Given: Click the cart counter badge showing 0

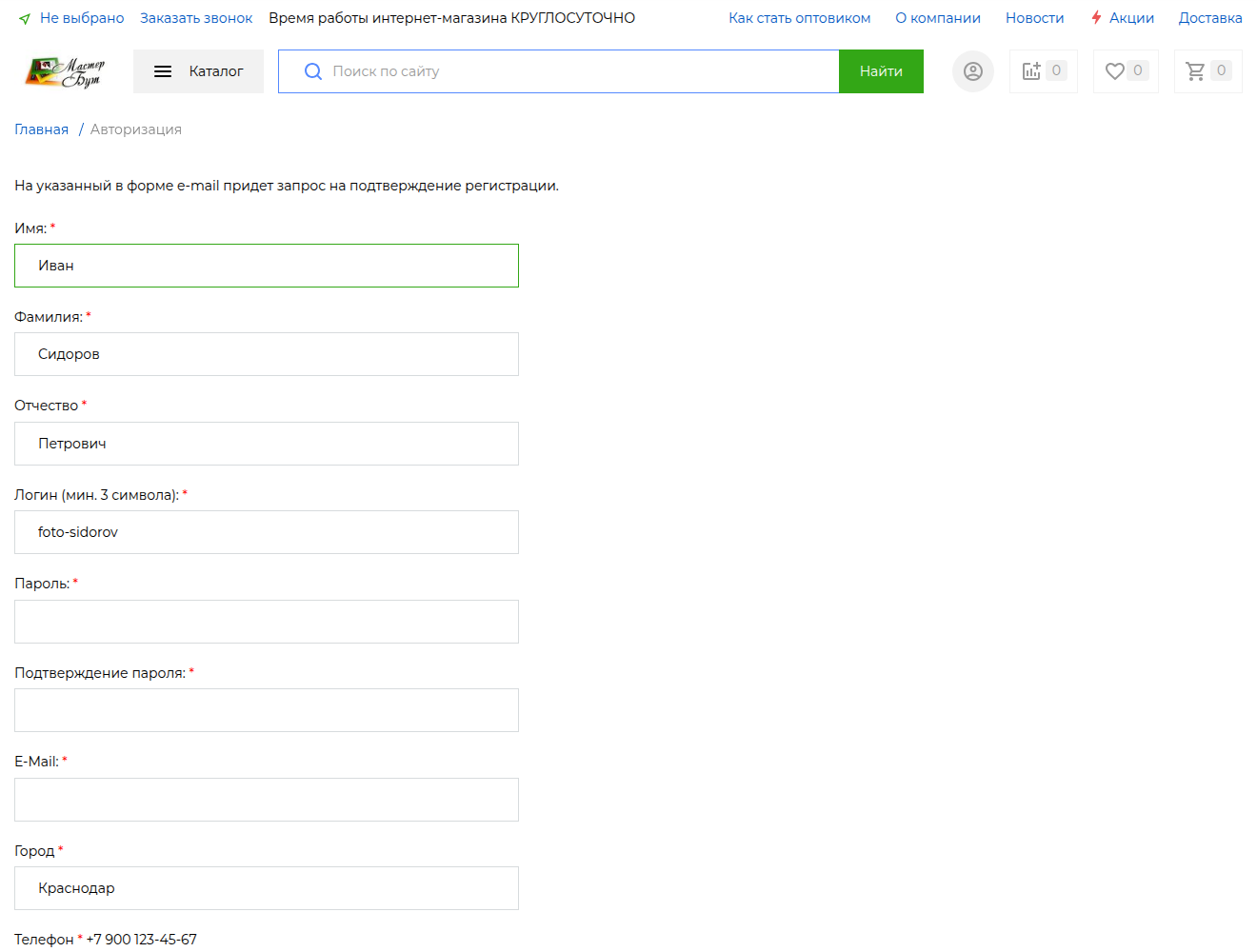Looking at the screenshot, I should click(1221, 70).
